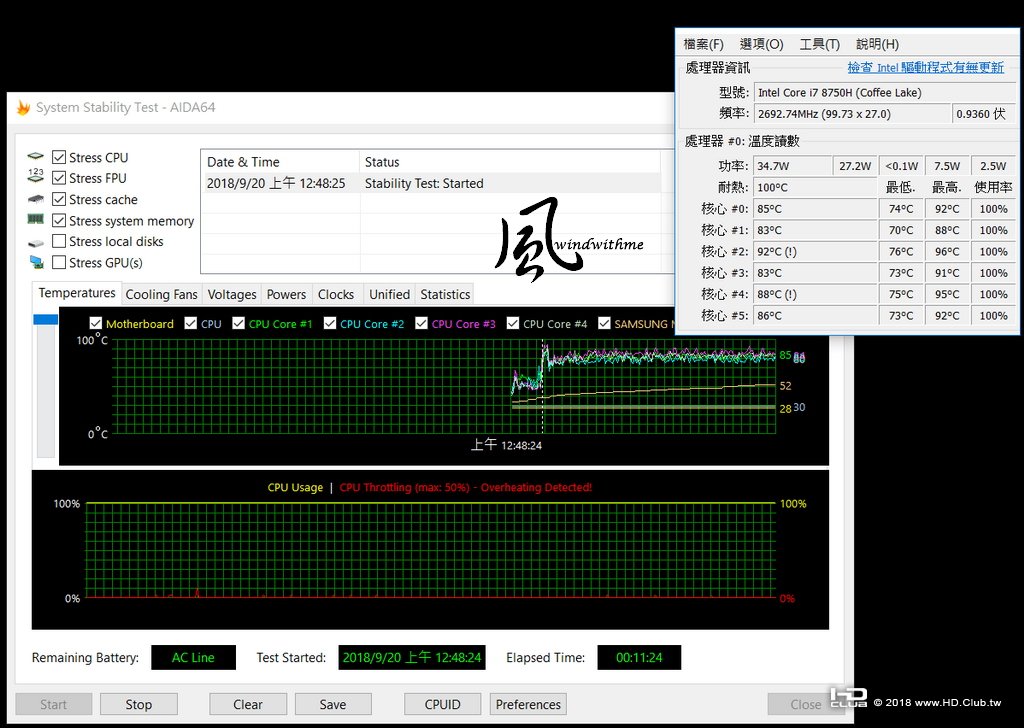Select the Temperatures tab

pyautogui.click(x=77, y=293)
